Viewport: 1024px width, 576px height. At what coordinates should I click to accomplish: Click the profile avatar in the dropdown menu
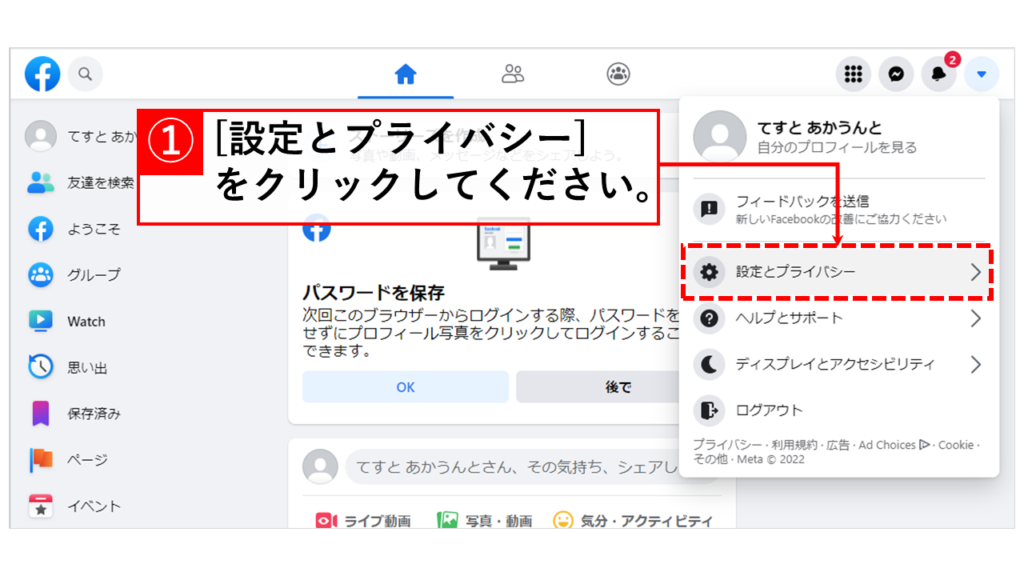pyautogui.click(x=720, y=136)
